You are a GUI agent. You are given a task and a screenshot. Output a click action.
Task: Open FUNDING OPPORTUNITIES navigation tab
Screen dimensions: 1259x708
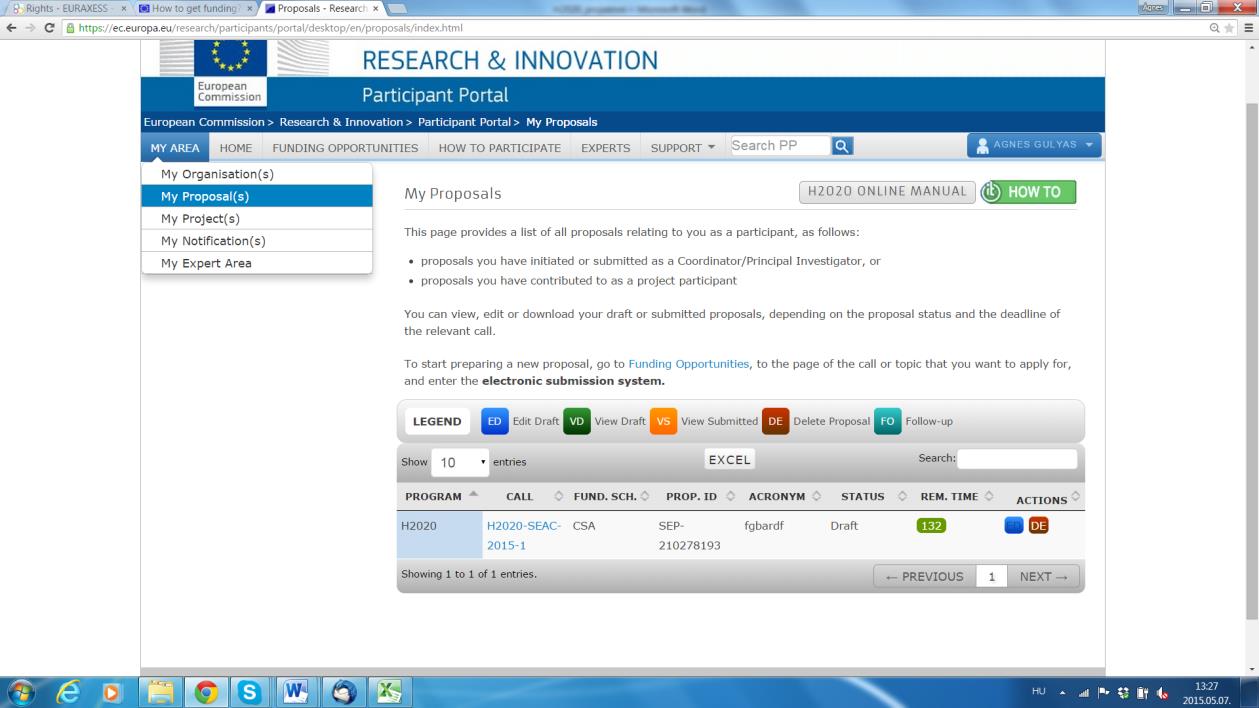(345, 148)
